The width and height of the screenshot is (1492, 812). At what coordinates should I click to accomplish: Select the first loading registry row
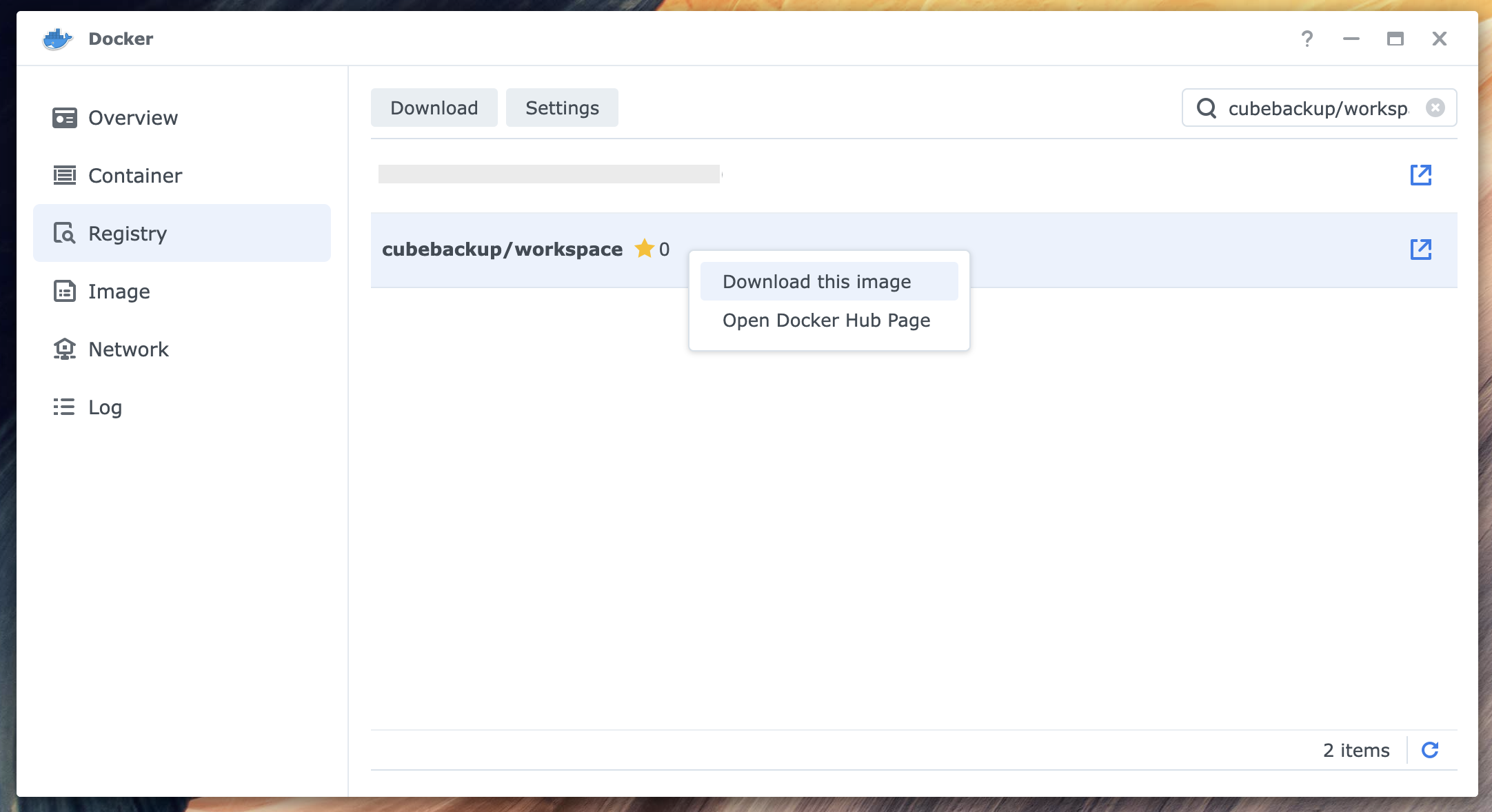point(914,175)
